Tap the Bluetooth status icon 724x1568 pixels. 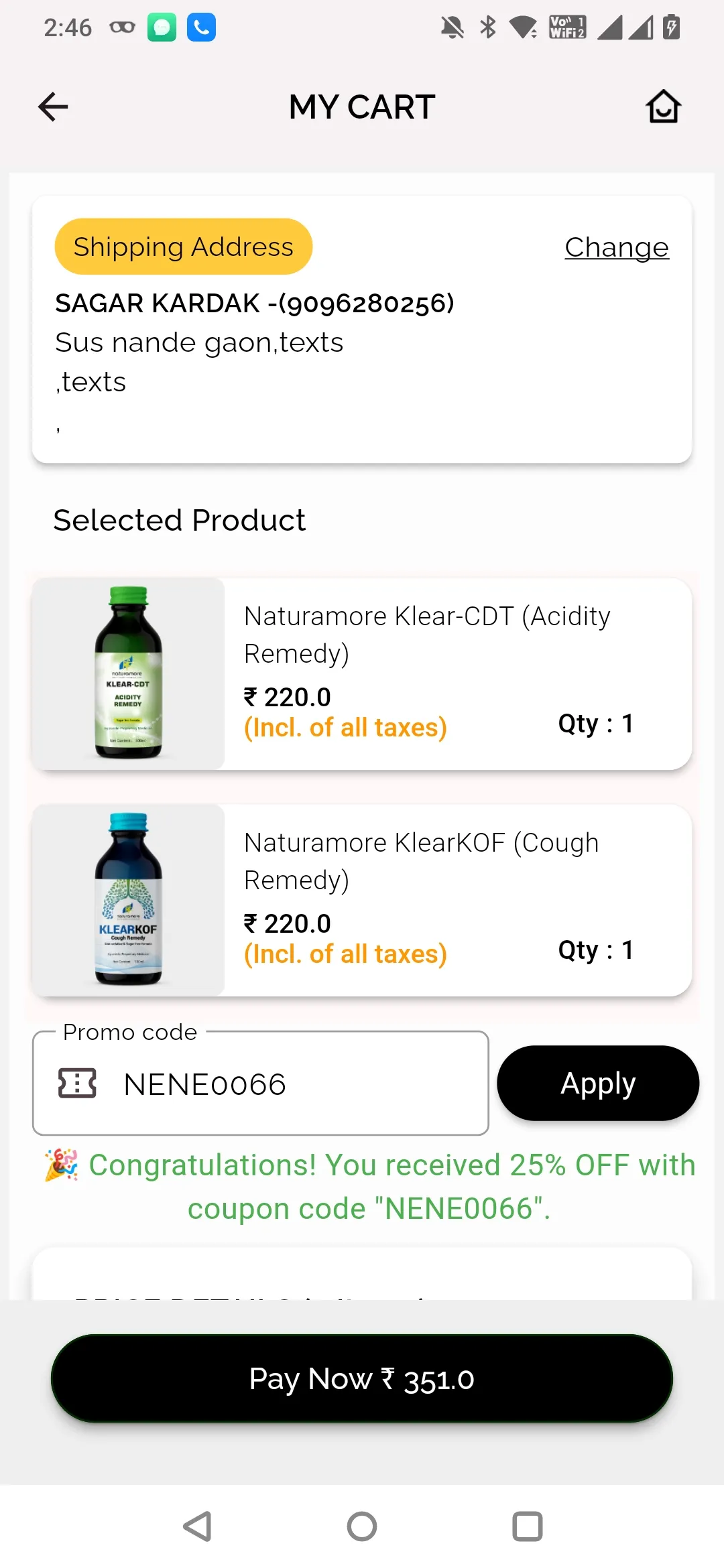(x=488, y=27)
